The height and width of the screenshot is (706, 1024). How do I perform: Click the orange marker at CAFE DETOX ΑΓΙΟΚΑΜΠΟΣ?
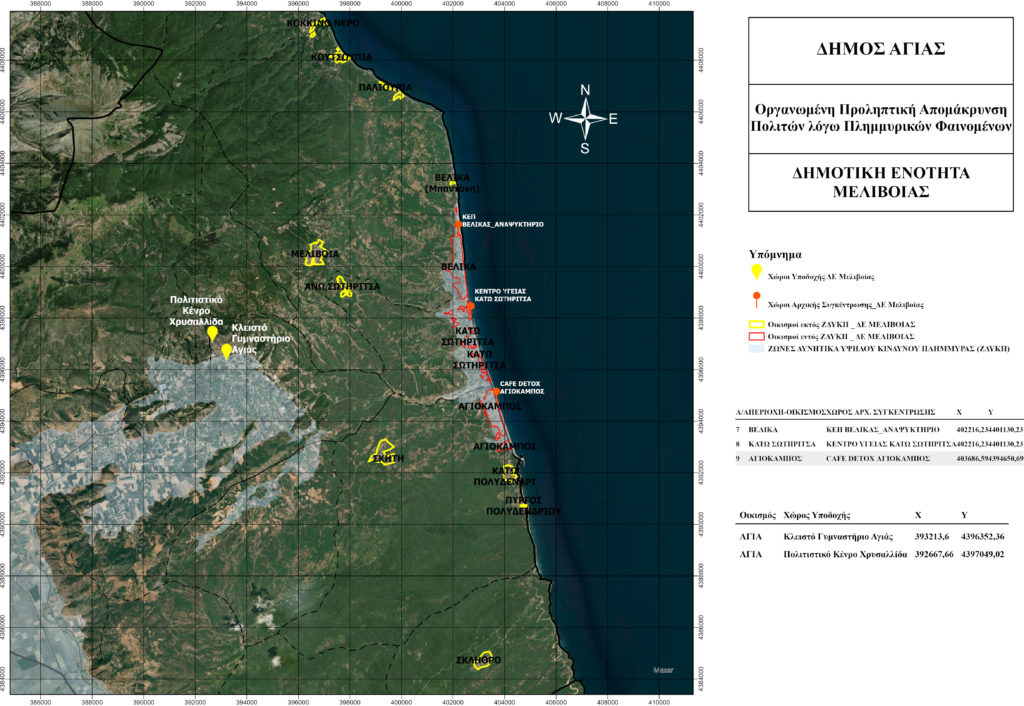pyautogui.click(x=496, y=391)
